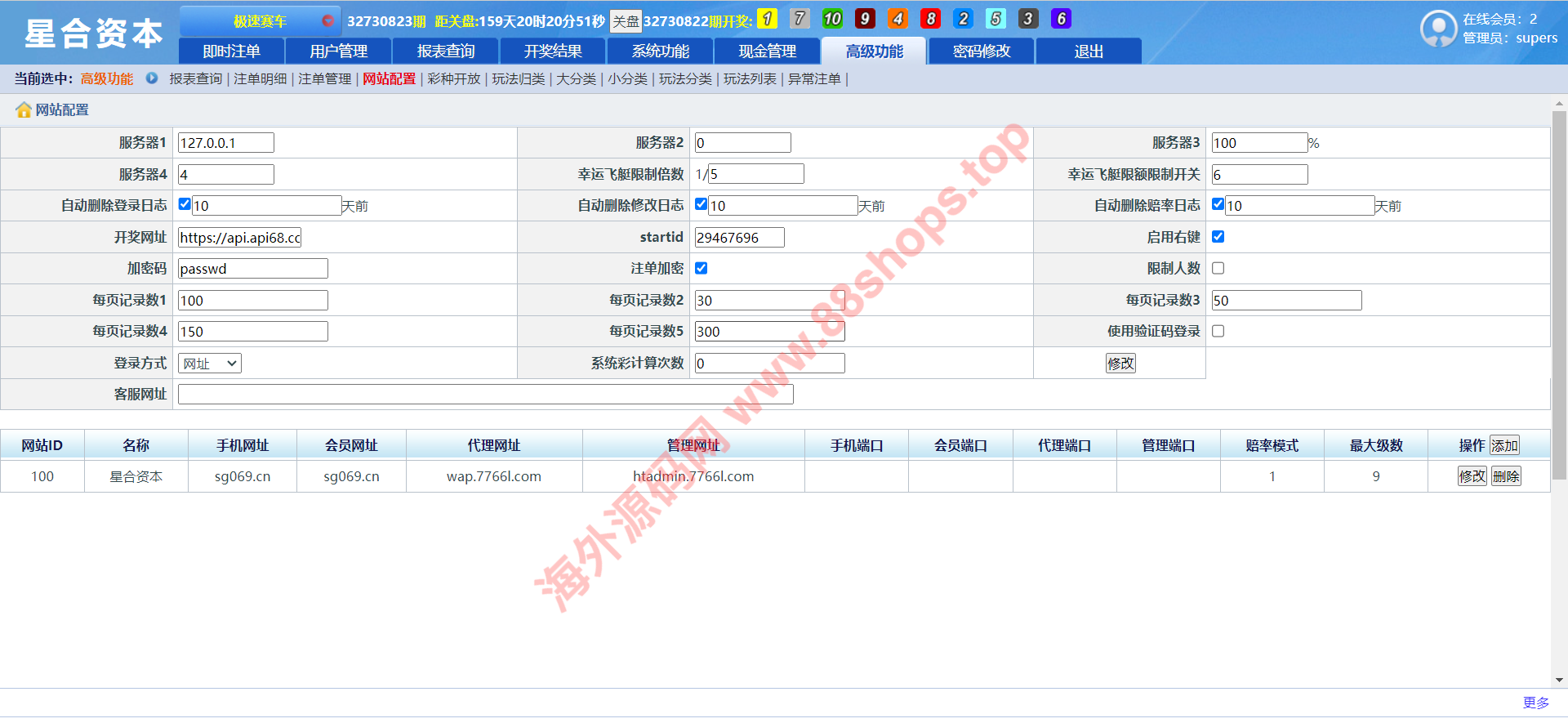Enable the 限制人数 checkbox

[1218, 269]
